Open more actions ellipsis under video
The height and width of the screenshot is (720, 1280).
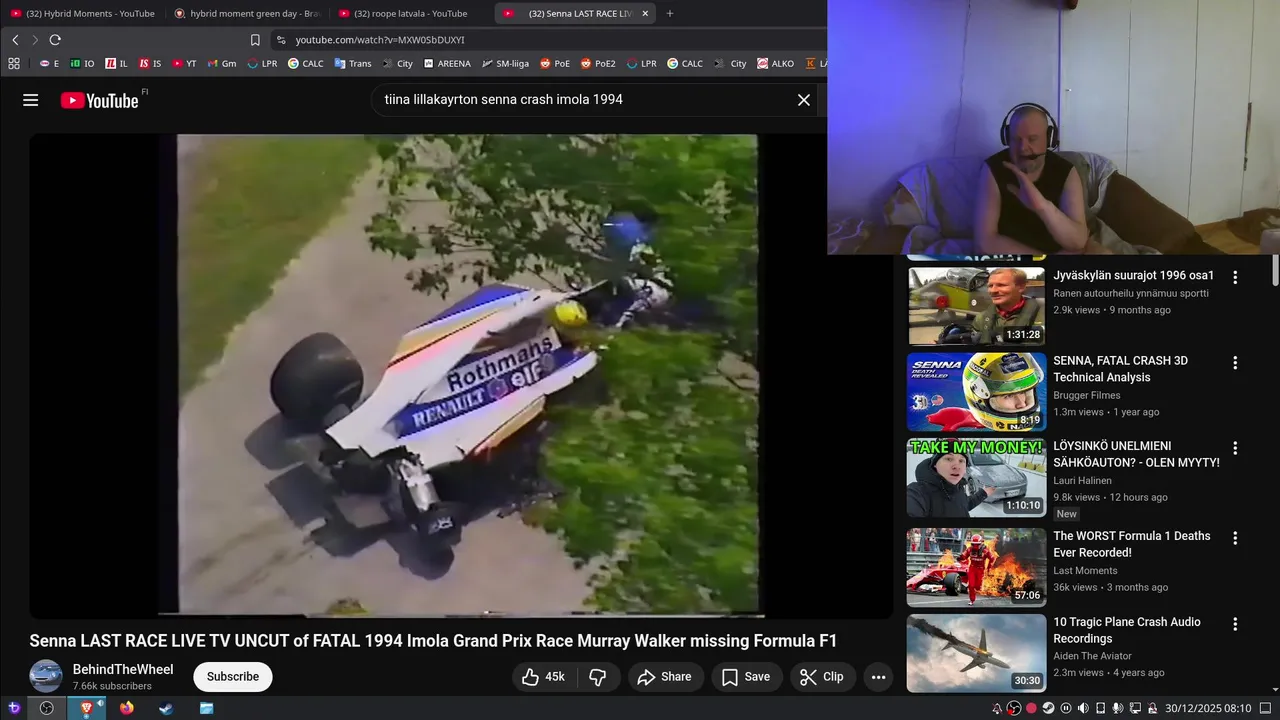[878, 677]
